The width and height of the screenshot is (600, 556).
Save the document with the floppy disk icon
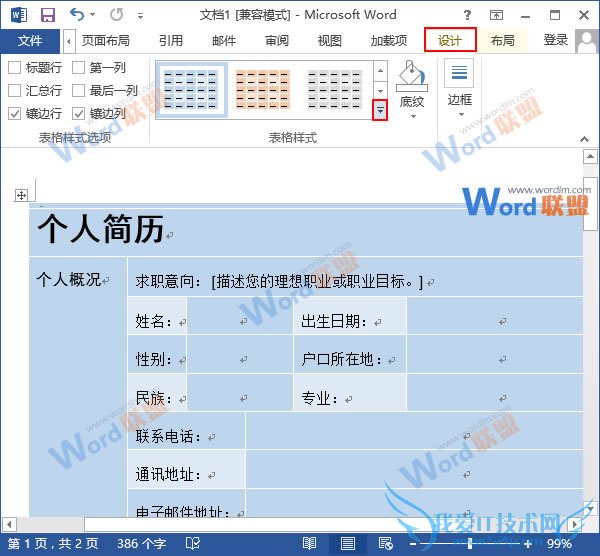click(48, 15)
